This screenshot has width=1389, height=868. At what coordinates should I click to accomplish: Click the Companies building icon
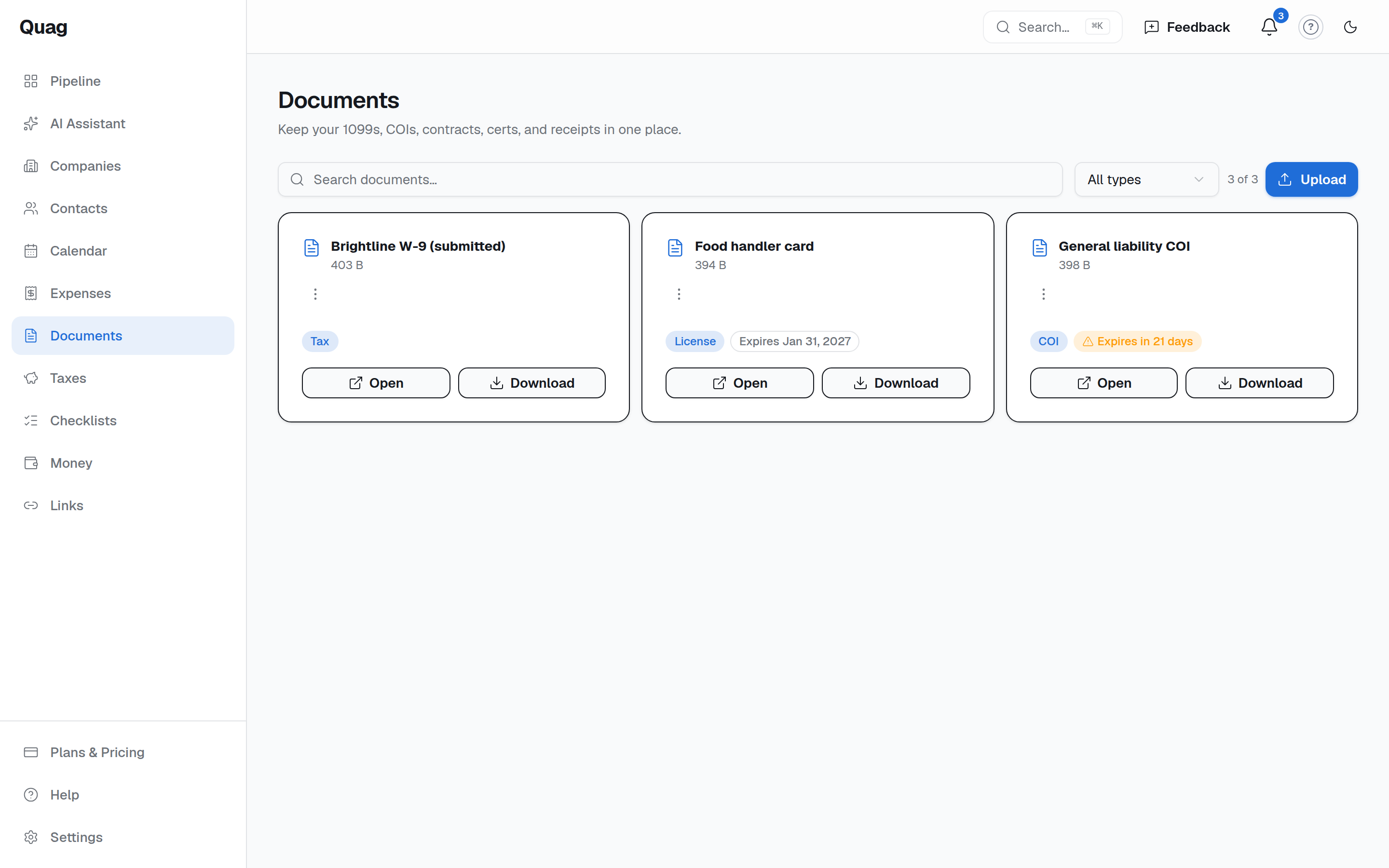31,166
